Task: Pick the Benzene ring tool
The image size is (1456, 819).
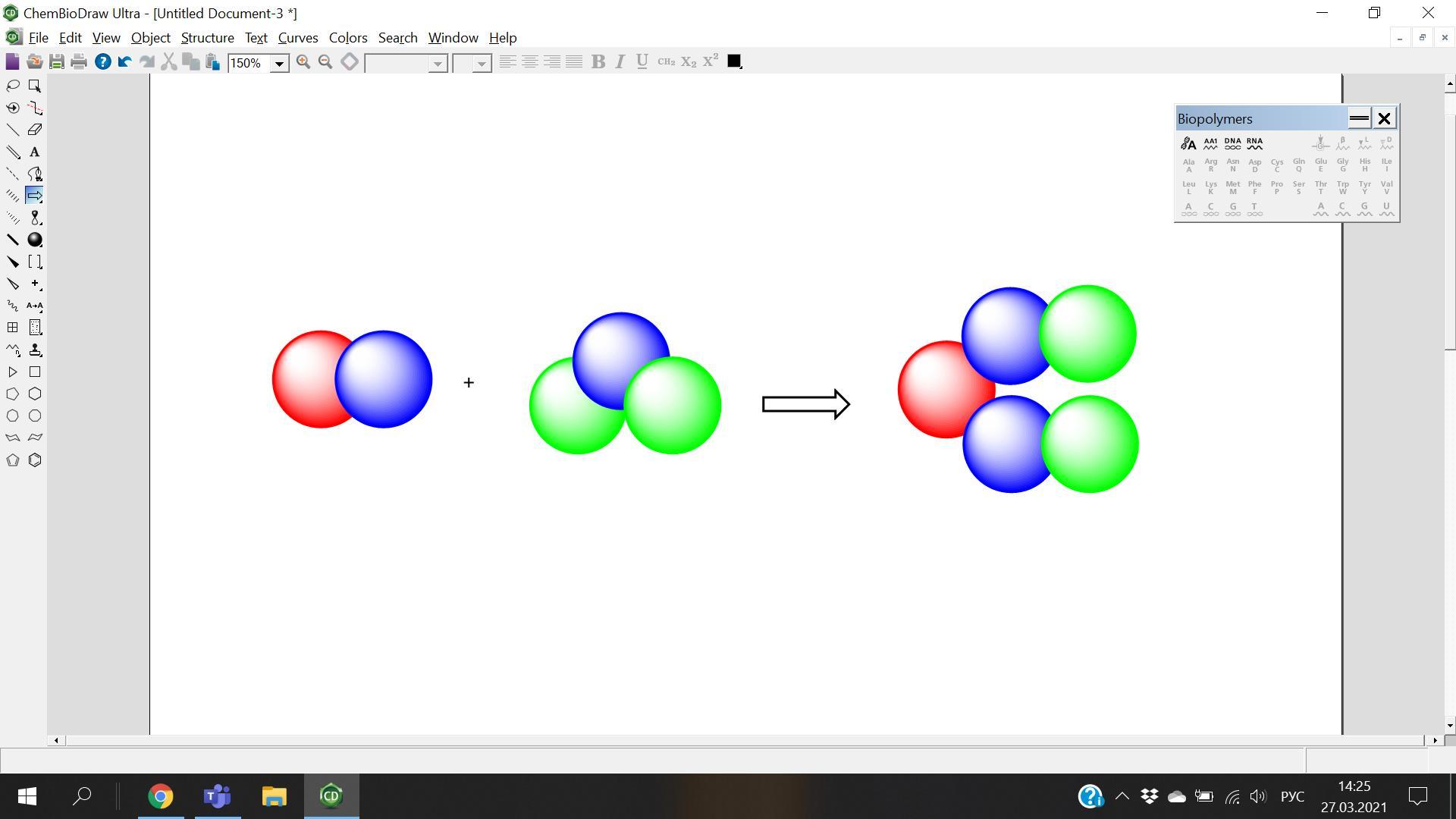Action: (x=35, y=460)
